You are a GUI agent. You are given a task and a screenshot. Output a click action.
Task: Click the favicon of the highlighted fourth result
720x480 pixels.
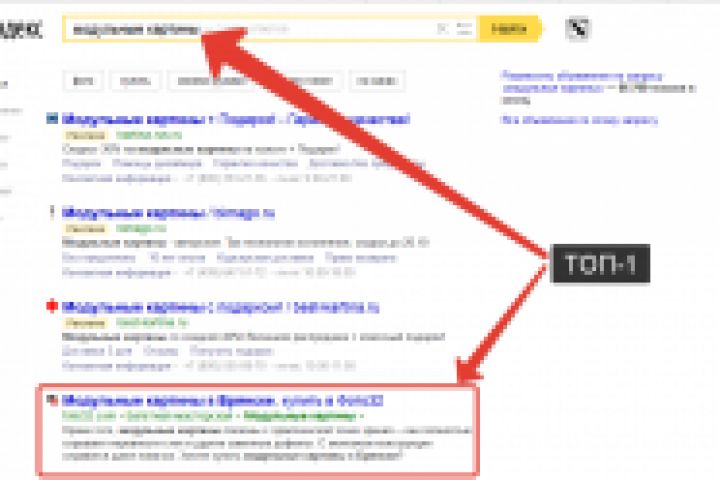(x=52, y=400)
